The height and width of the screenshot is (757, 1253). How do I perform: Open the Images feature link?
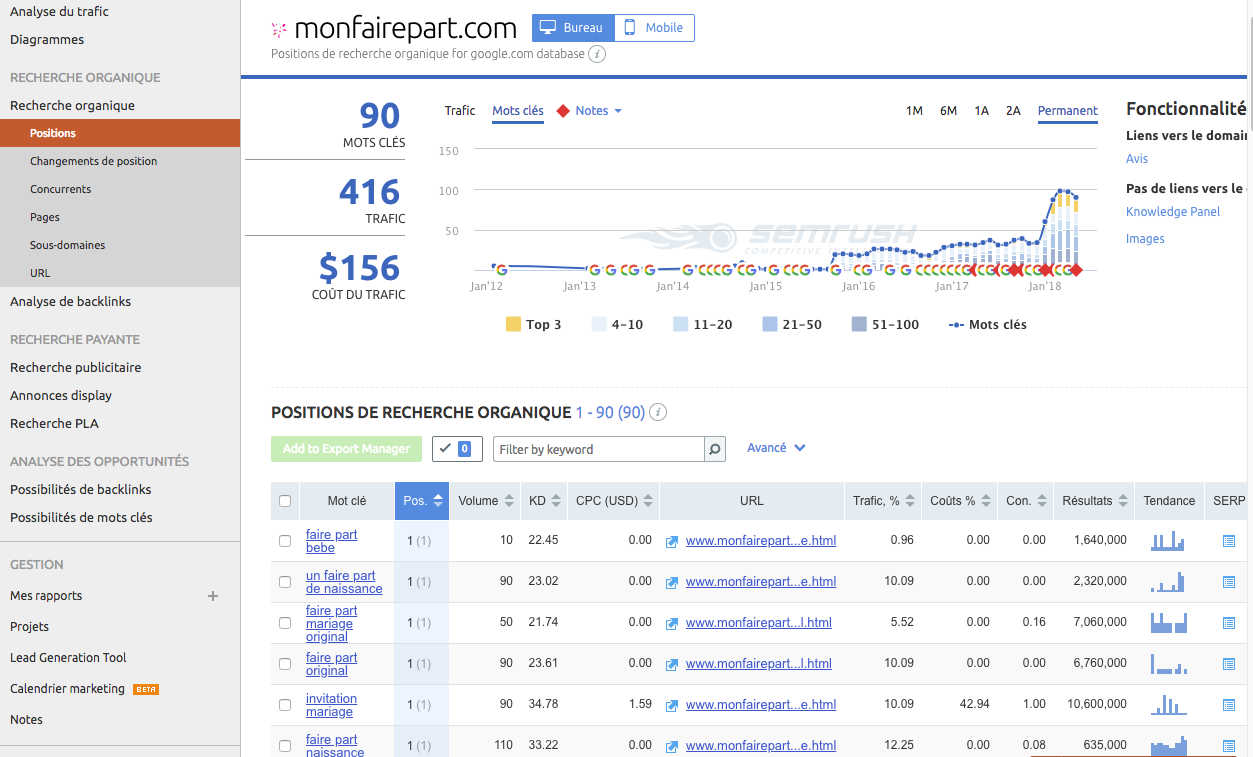[x=1145, y=239]
